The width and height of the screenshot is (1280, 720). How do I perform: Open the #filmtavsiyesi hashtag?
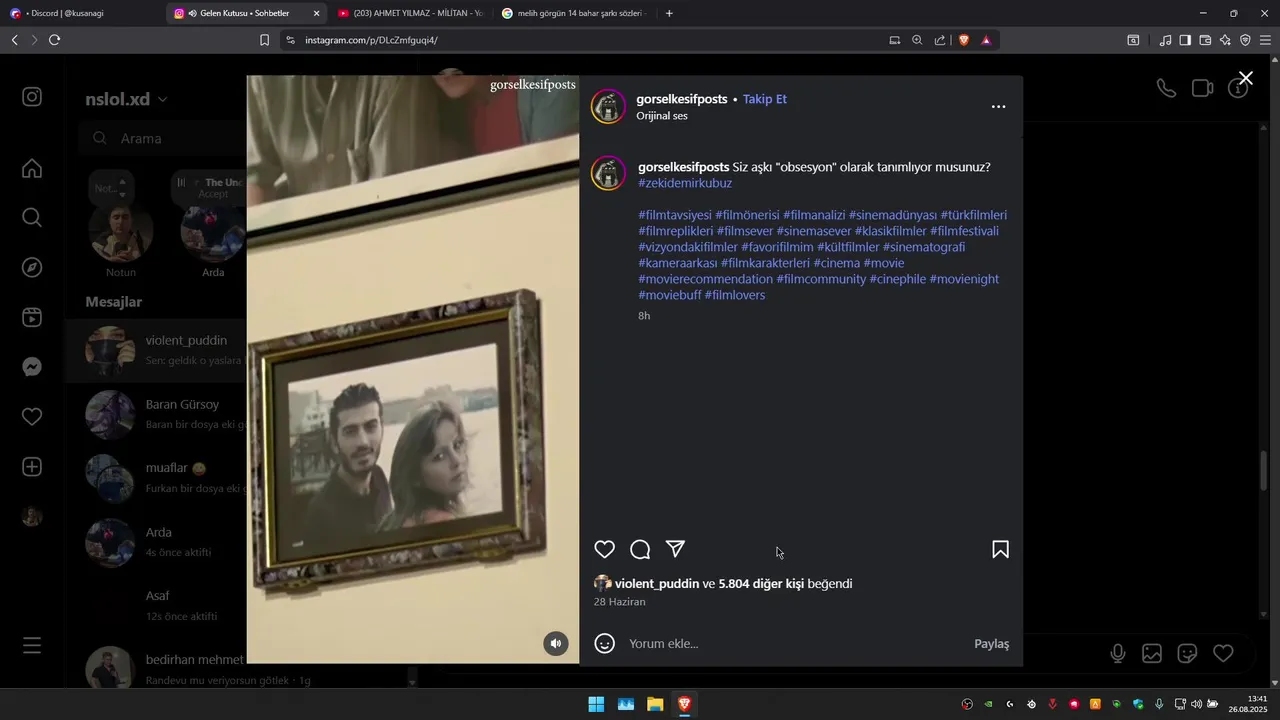pyautogui.click(x=675, y=215)
